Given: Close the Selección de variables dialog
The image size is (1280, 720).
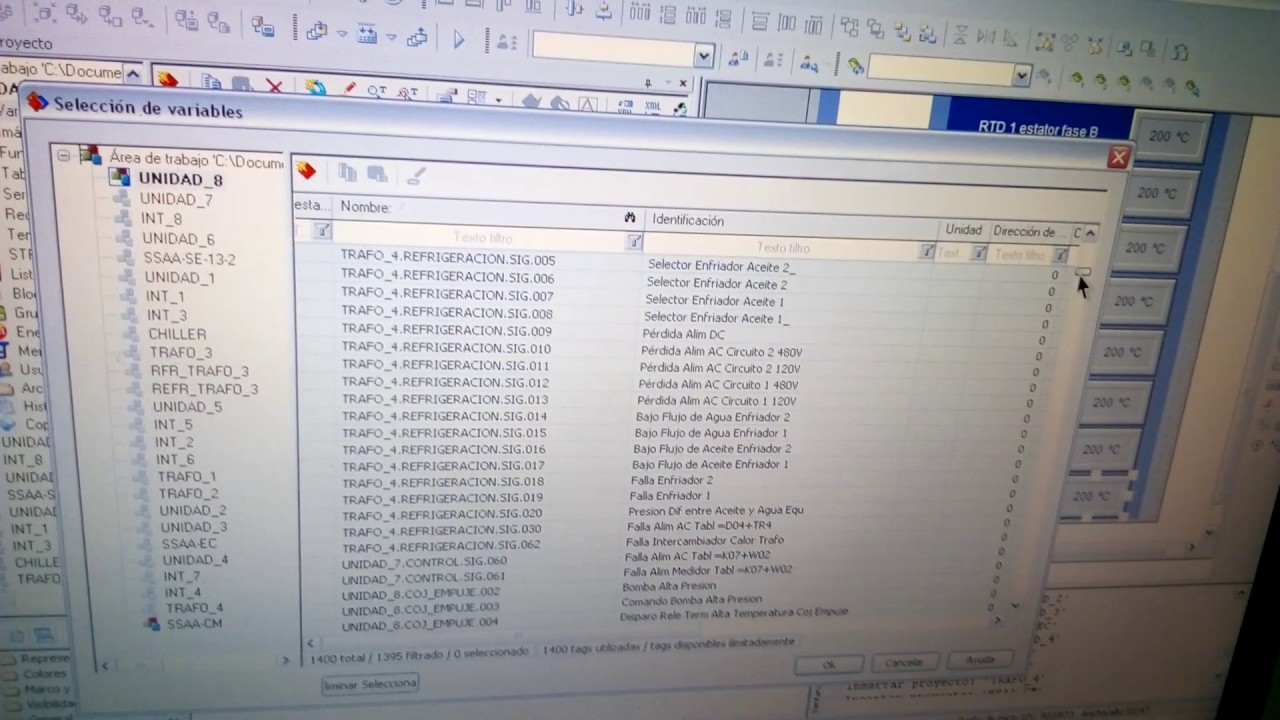Looking at the screenshot, I should (1118, 157).
